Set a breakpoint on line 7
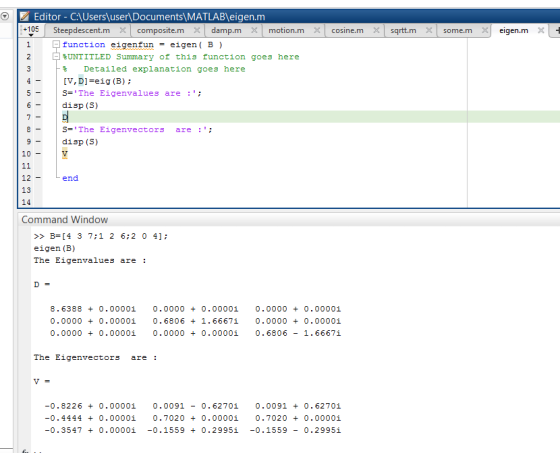This screenshot has height=453, width=560. (x=38, y=117)
